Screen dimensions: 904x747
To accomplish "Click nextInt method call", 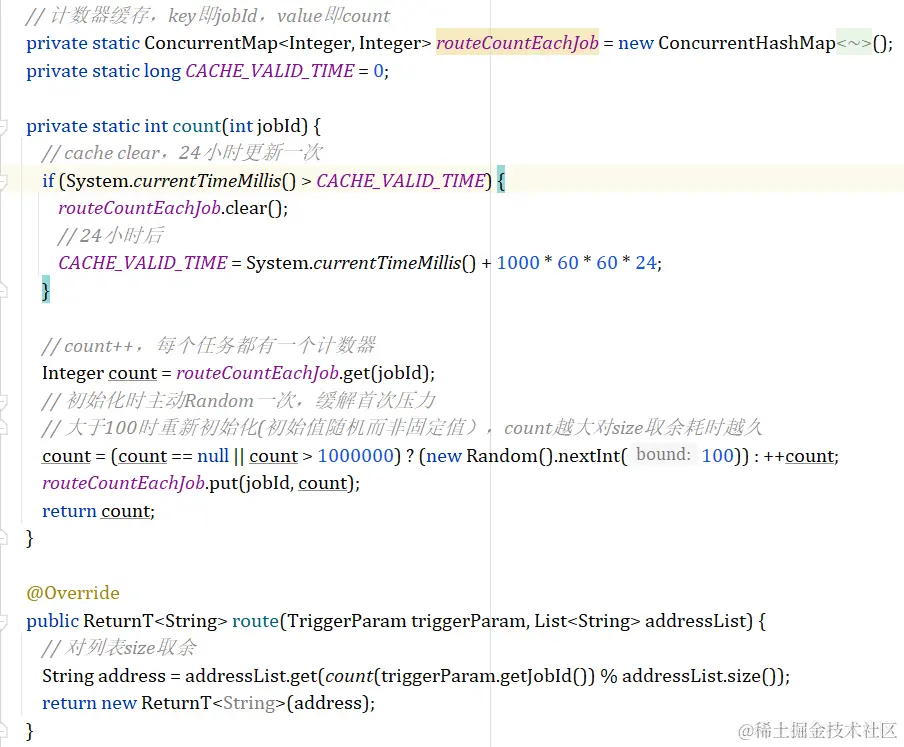I will pyautogui.click(x=589, y=456).
